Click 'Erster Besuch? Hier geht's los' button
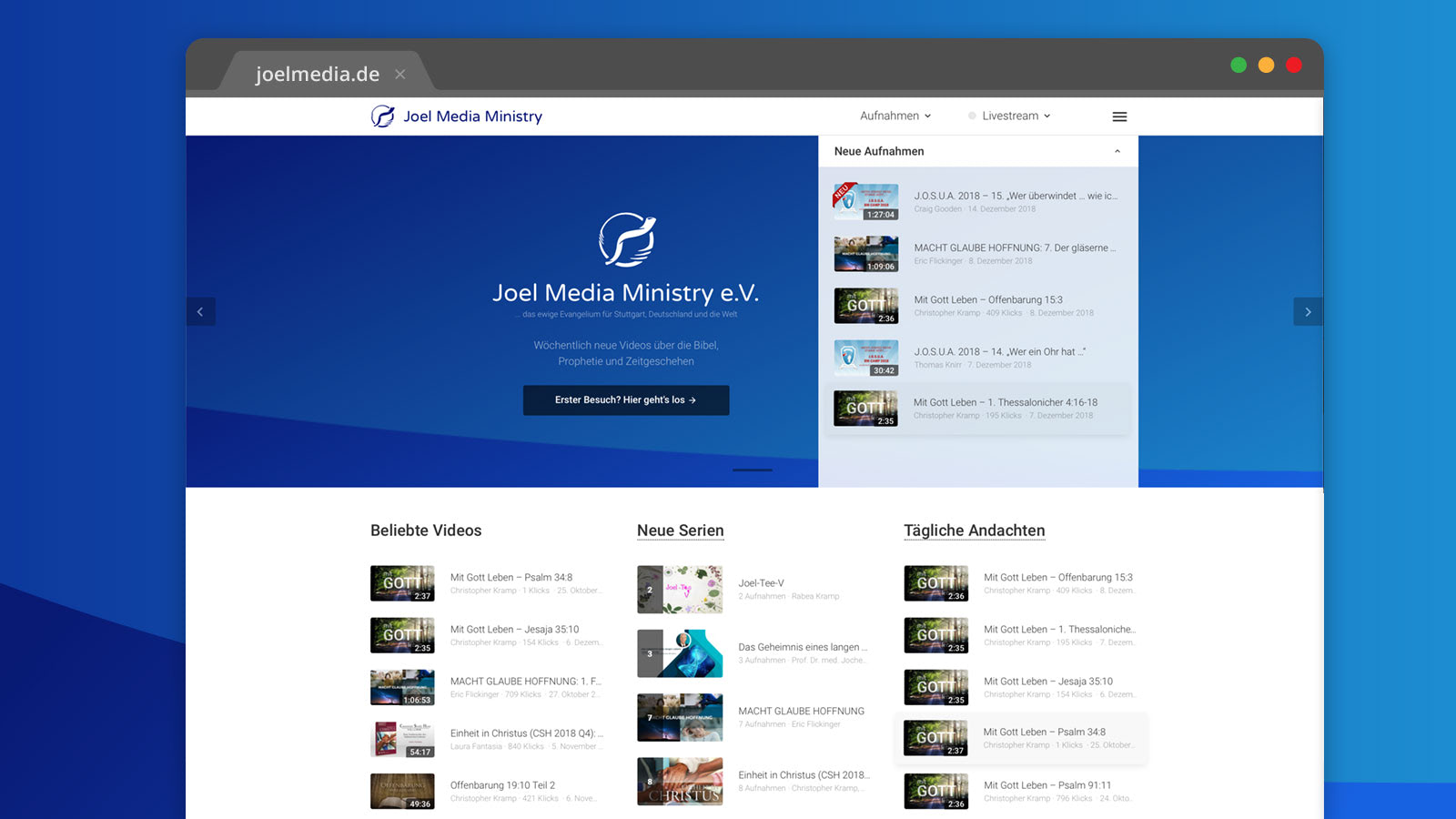This screenshot has height=819, width=1456. 626,400
